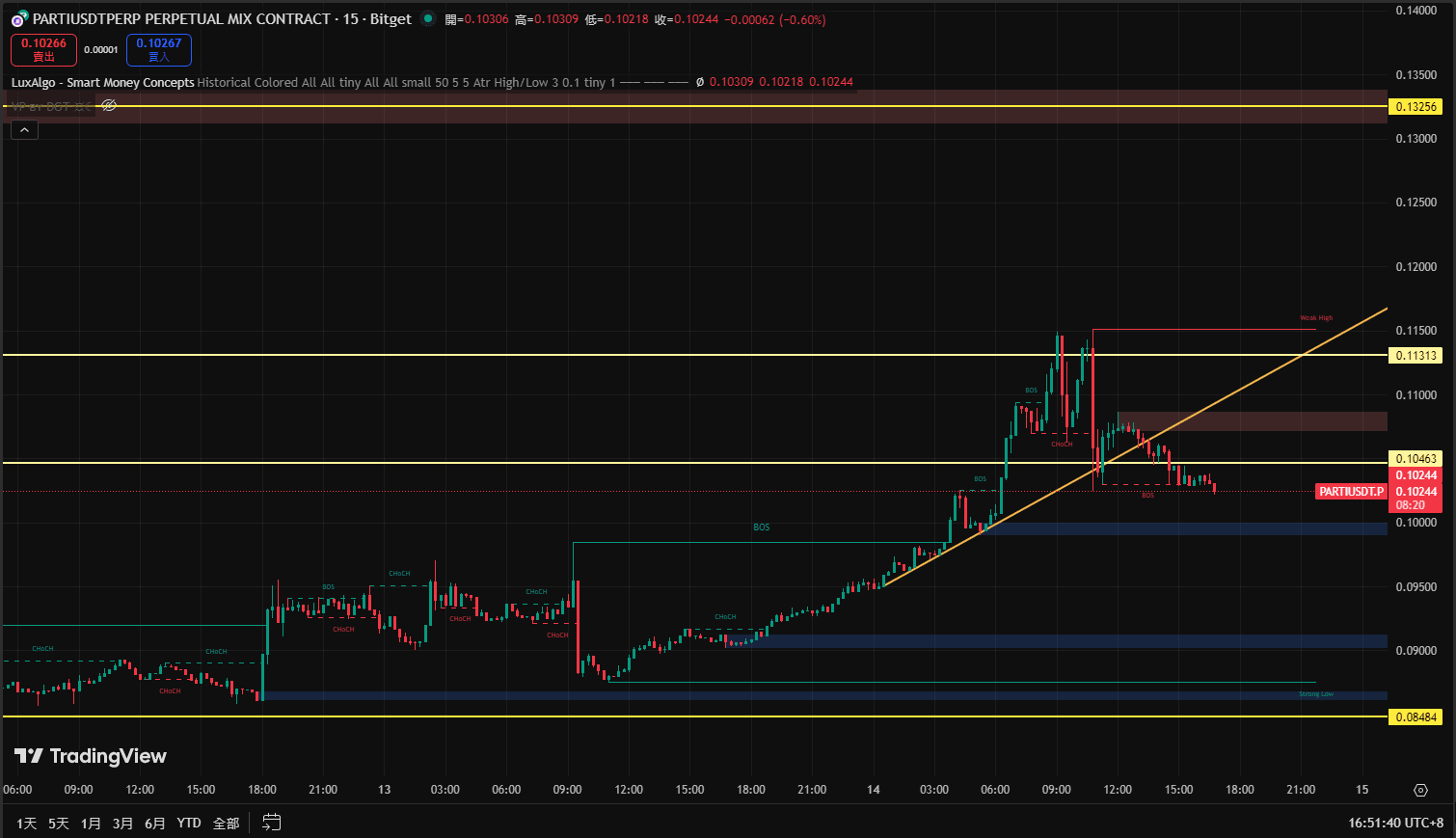The height and width of the screenshot is (838, 1456).
Task: Select the 1月 time range
Action: [x=91, y=823]
